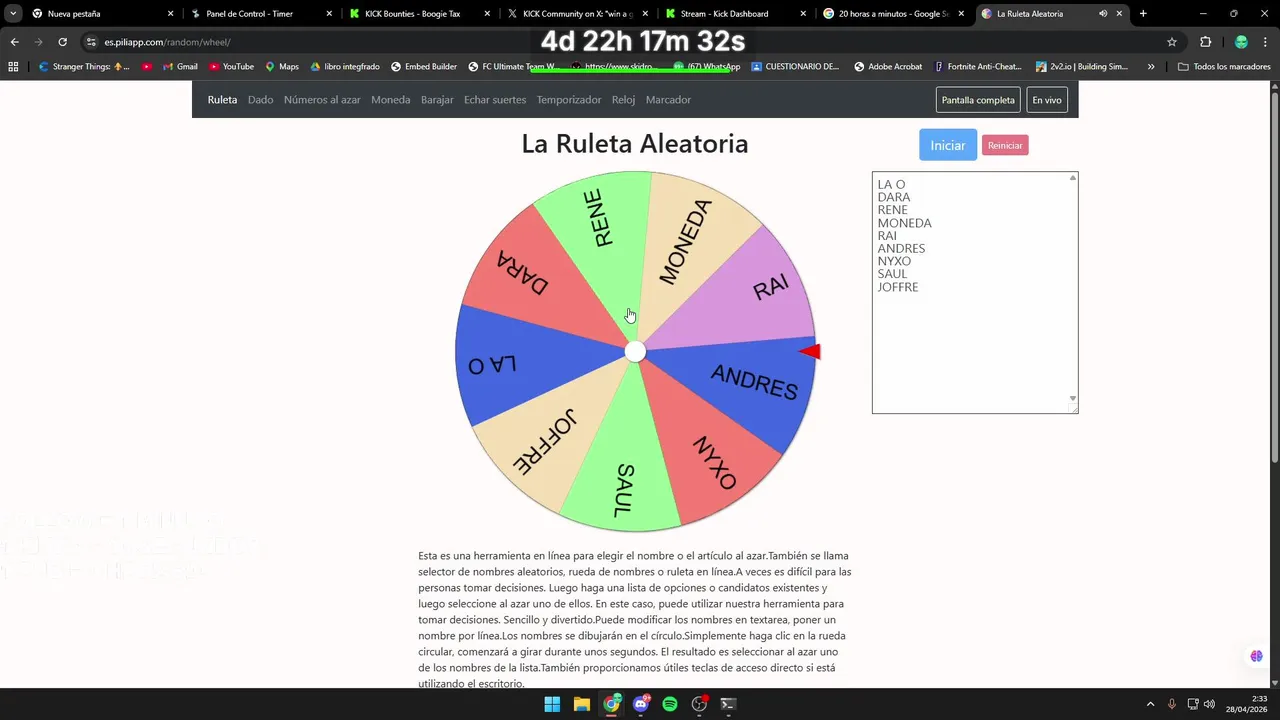Open Discord from the taskbar

(x=641, y=704)
